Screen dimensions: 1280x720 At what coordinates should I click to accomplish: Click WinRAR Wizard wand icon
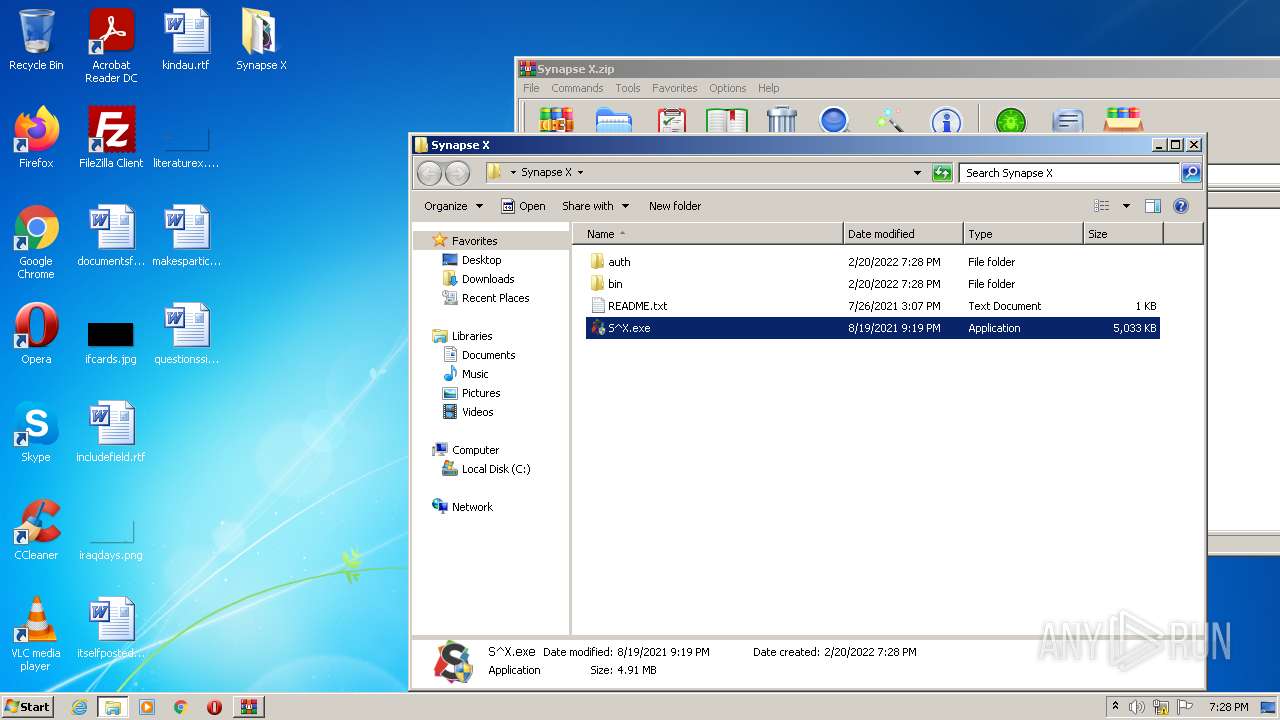889,120
